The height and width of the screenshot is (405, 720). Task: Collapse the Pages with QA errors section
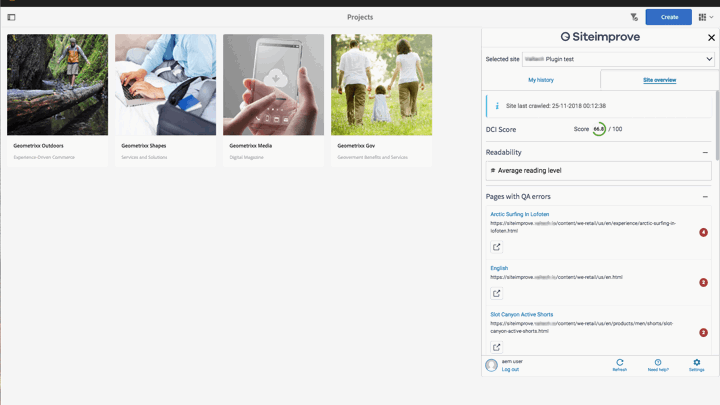click(x=705, y=197)
